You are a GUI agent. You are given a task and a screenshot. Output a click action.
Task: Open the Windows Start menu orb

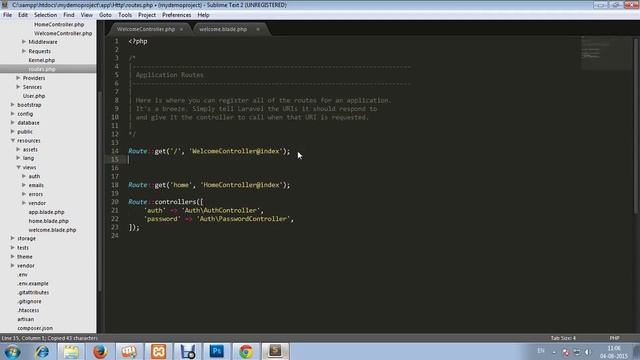(x=12, y=351)
